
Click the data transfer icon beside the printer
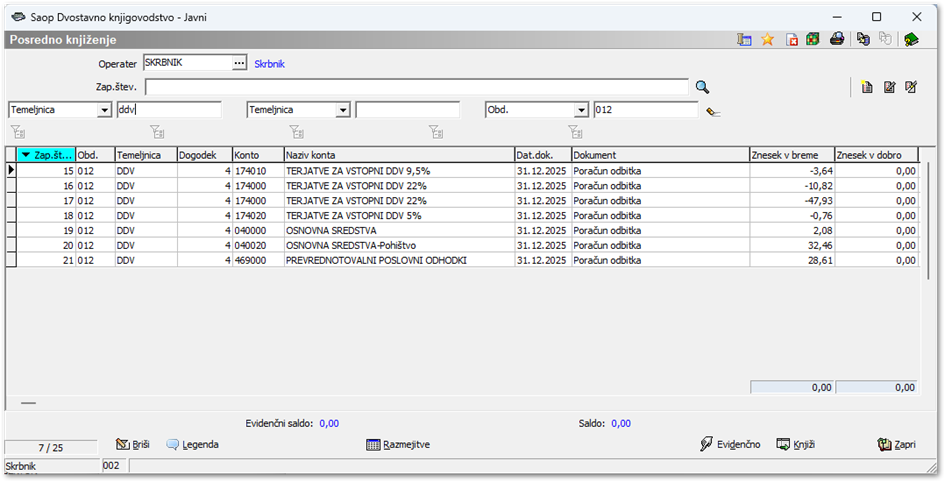click(864, 40)
